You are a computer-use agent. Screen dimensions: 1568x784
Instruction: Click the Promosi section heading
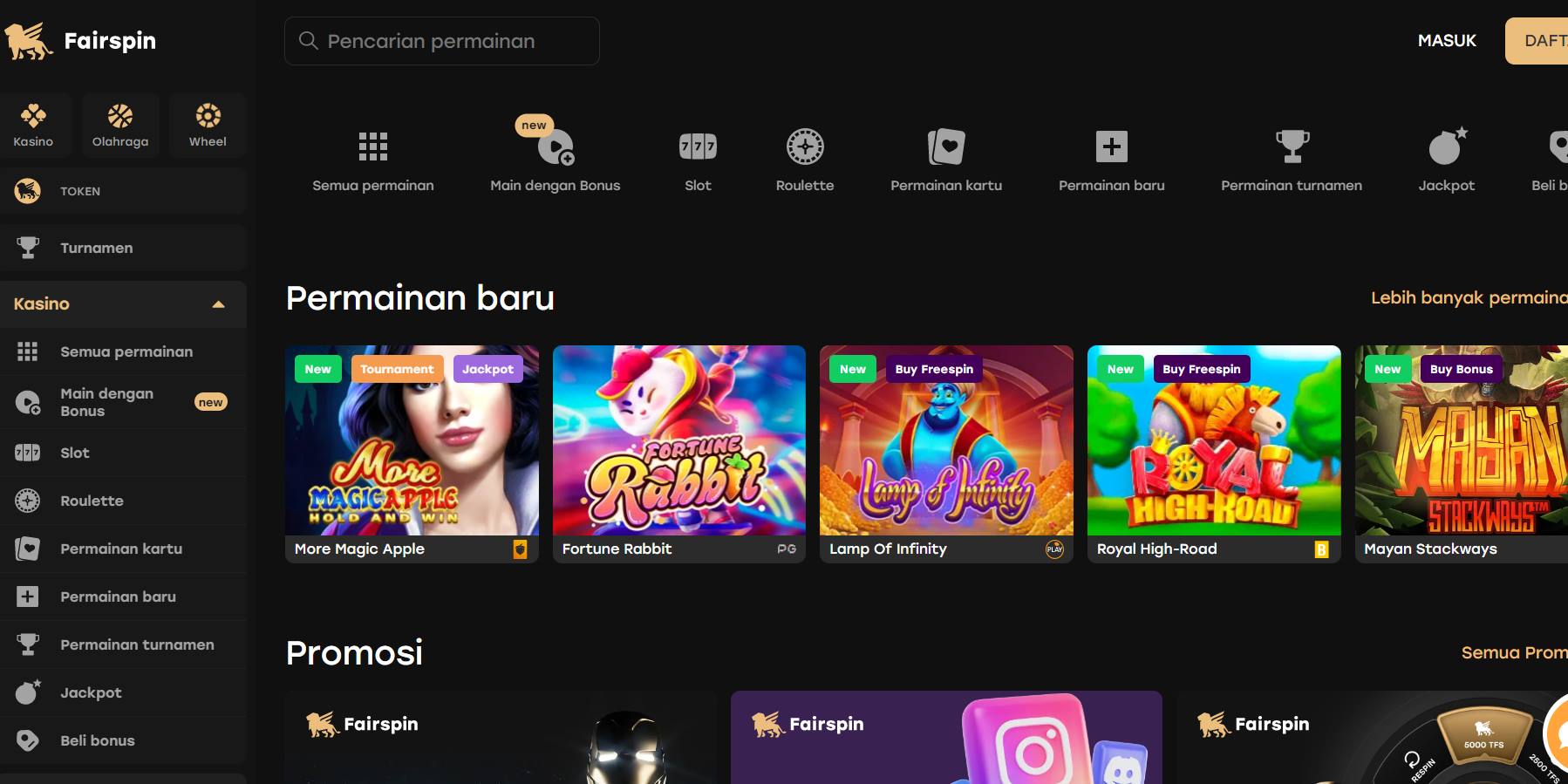[x=355, y=652]
